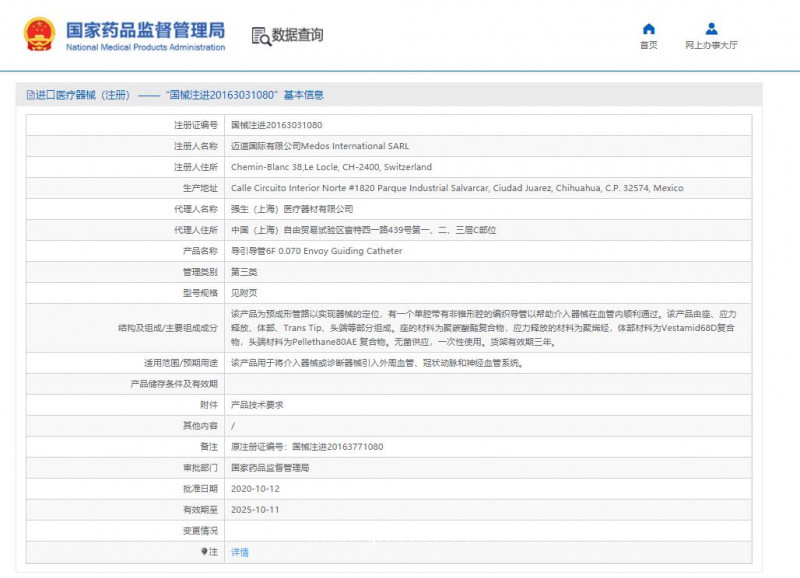Click the 网上办事大厅 person icon

coord(710,28)
